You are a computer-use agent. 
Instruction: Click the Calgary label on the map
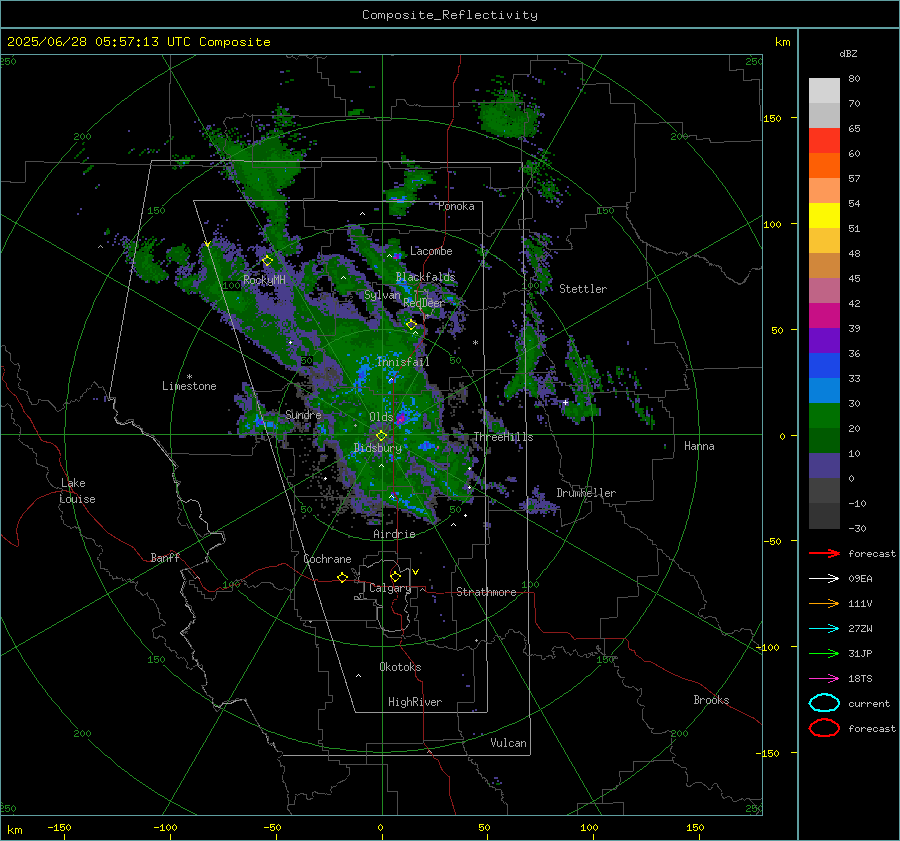(x=390, y=588)
